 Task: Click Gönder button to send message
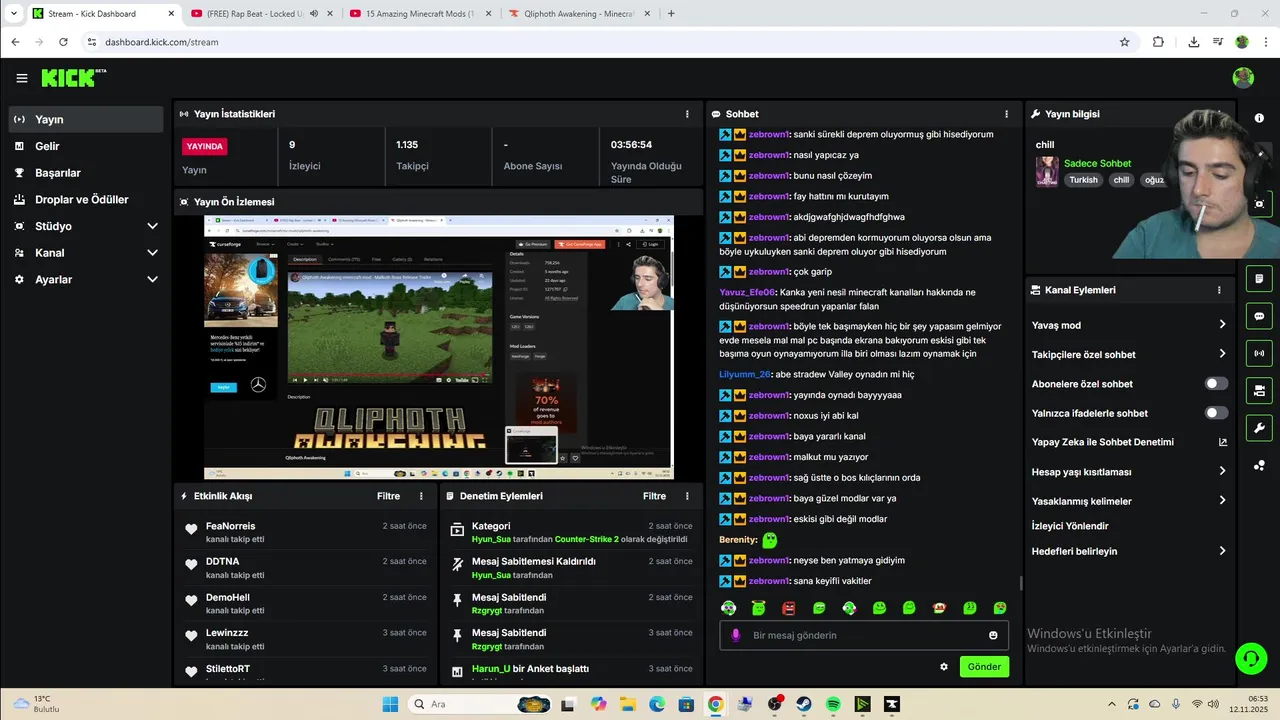click(x=984, y=666)
